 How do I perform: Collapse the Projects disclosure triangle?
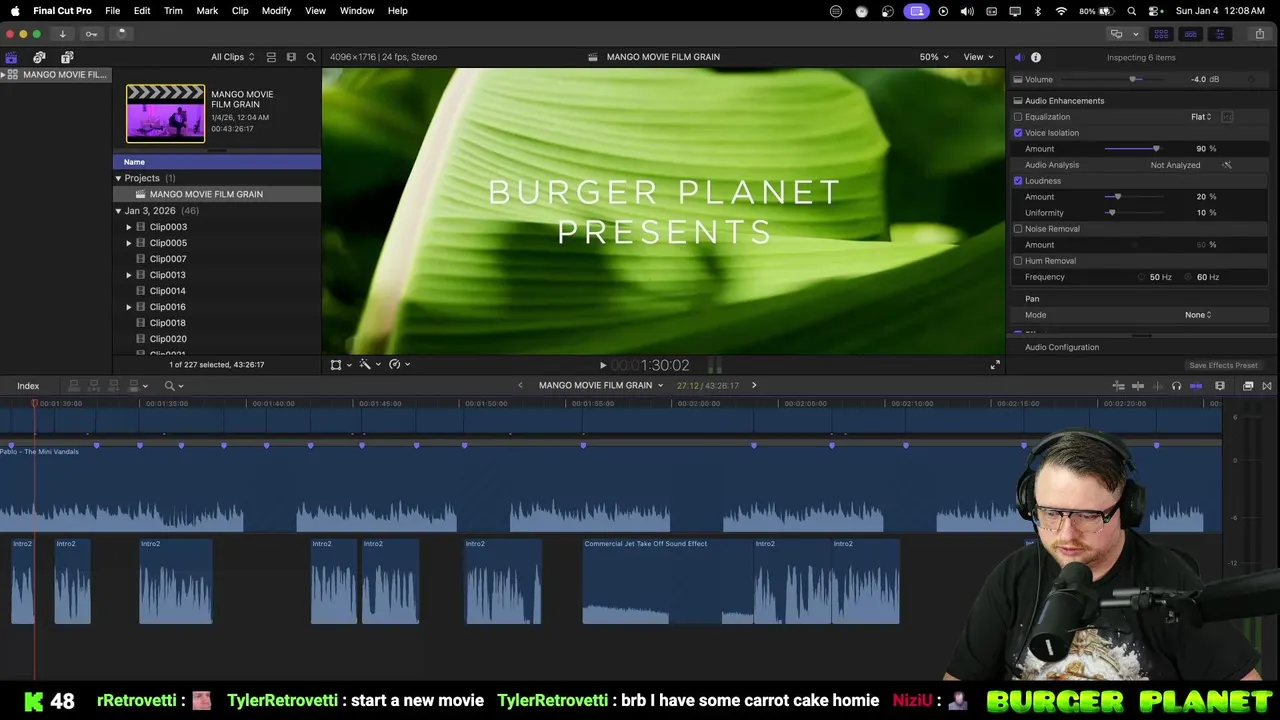click(x=118, y=178)
